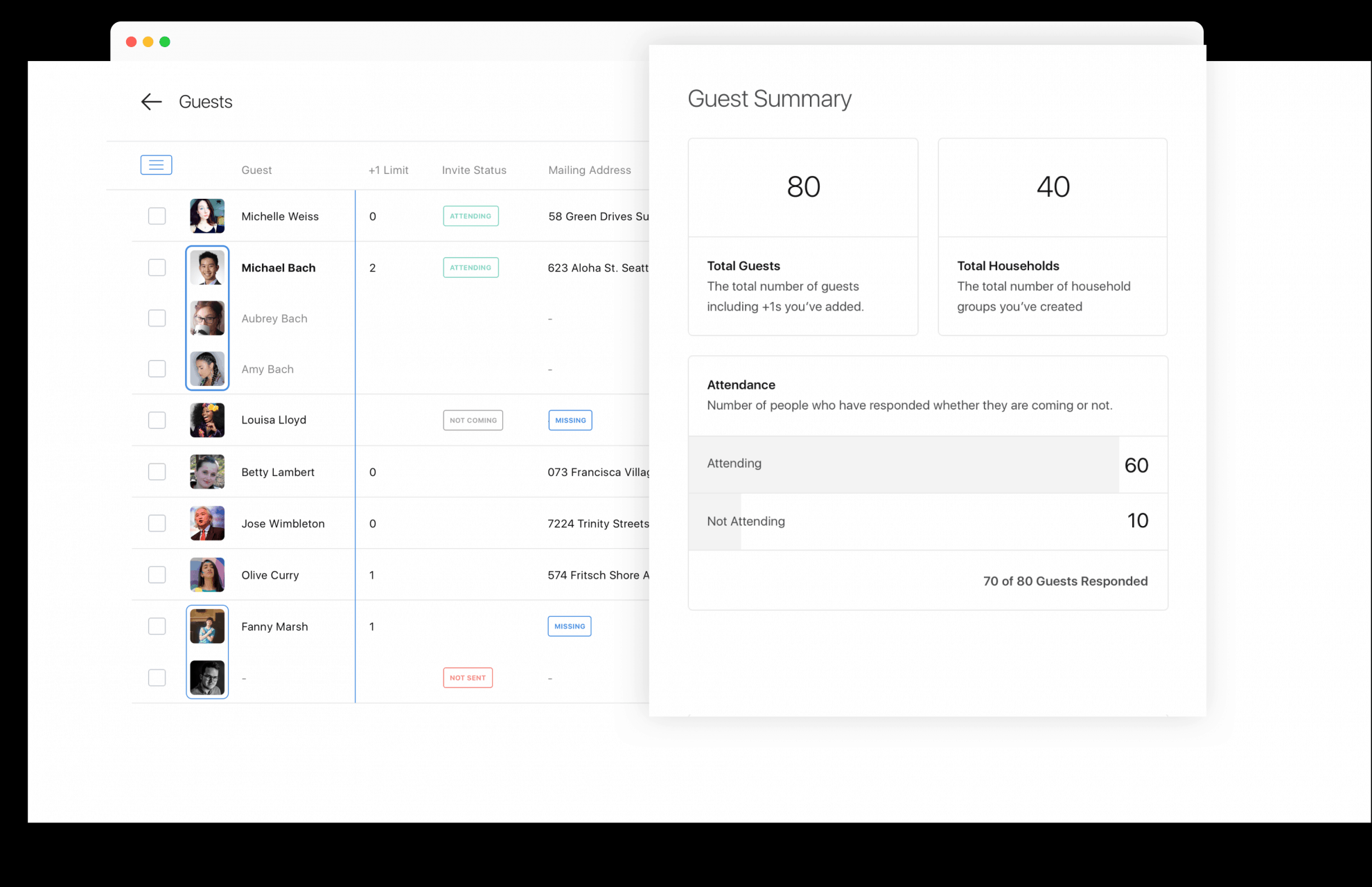The height and width of the screenshot is (887, 1372).
Task: Click Louisa Lloyd's profile picture
Action: pos(207,420)
